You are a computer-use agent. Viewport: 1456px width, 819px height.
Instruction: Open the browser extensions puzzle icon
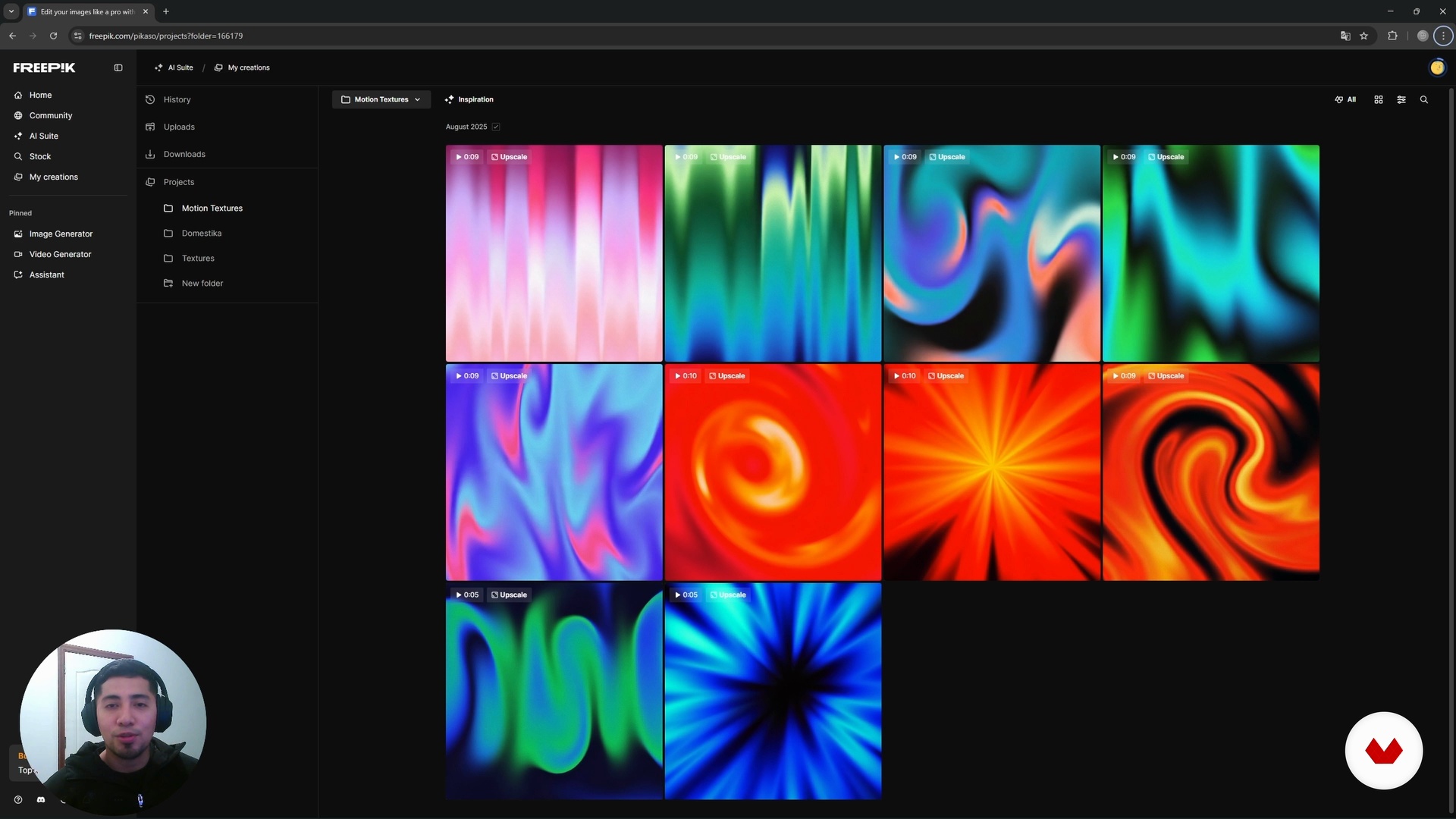click(1392, 36)
